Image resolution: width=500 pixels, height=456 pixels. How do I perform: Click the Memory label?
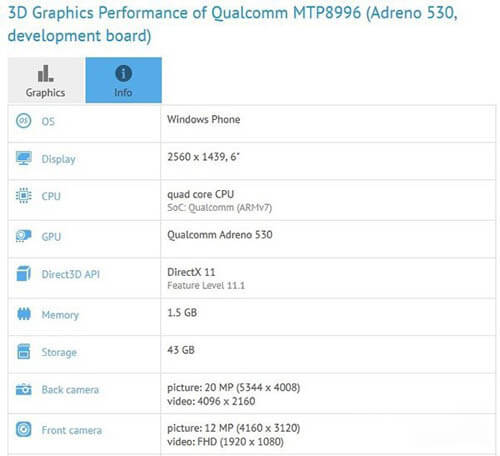pyautogui.click(x=60, y=315)
